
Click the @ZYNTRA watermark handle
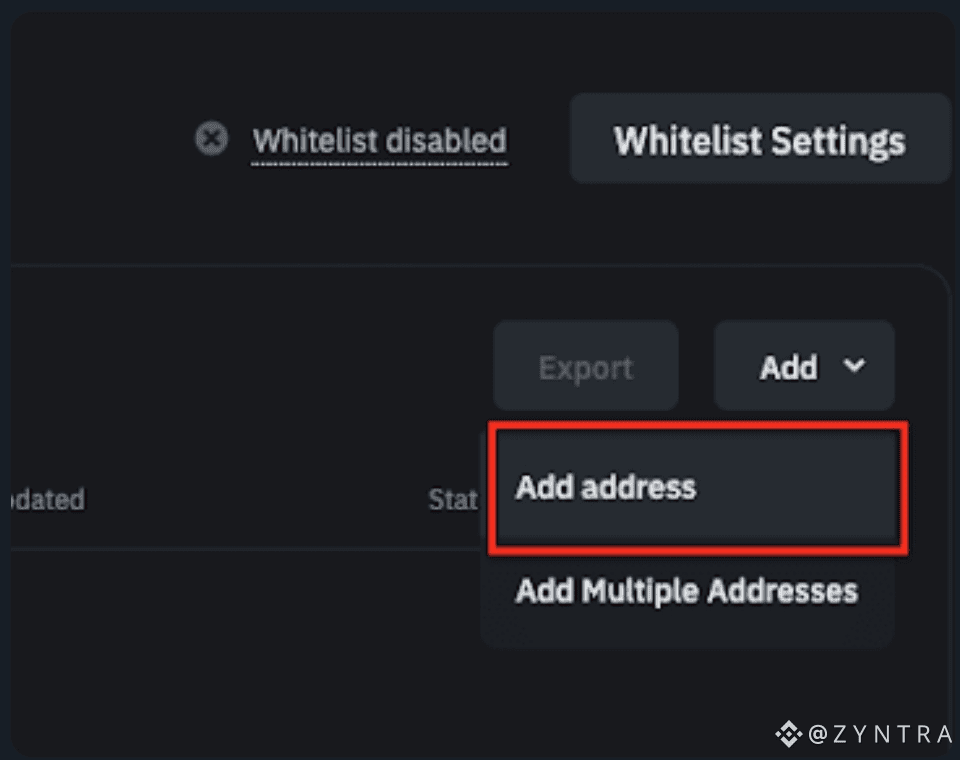click(880, 735)
